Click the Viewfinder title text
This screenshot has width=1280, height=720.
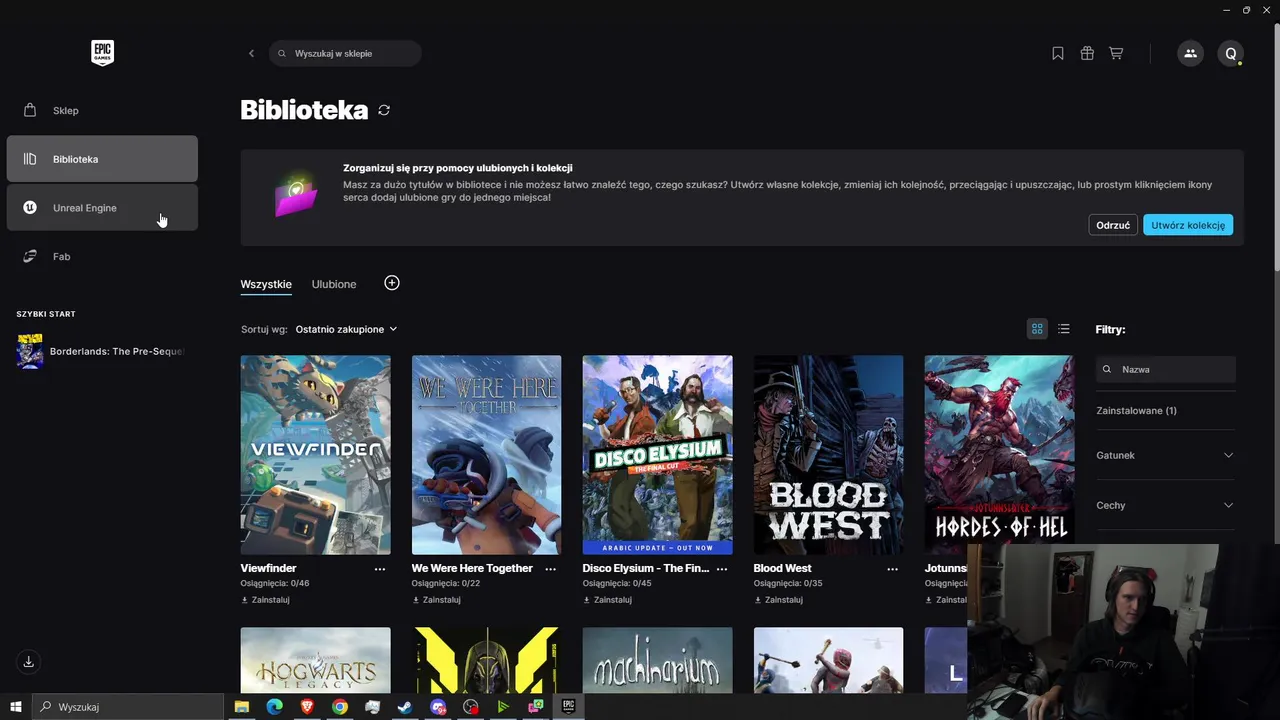click(x=269, y=568)
